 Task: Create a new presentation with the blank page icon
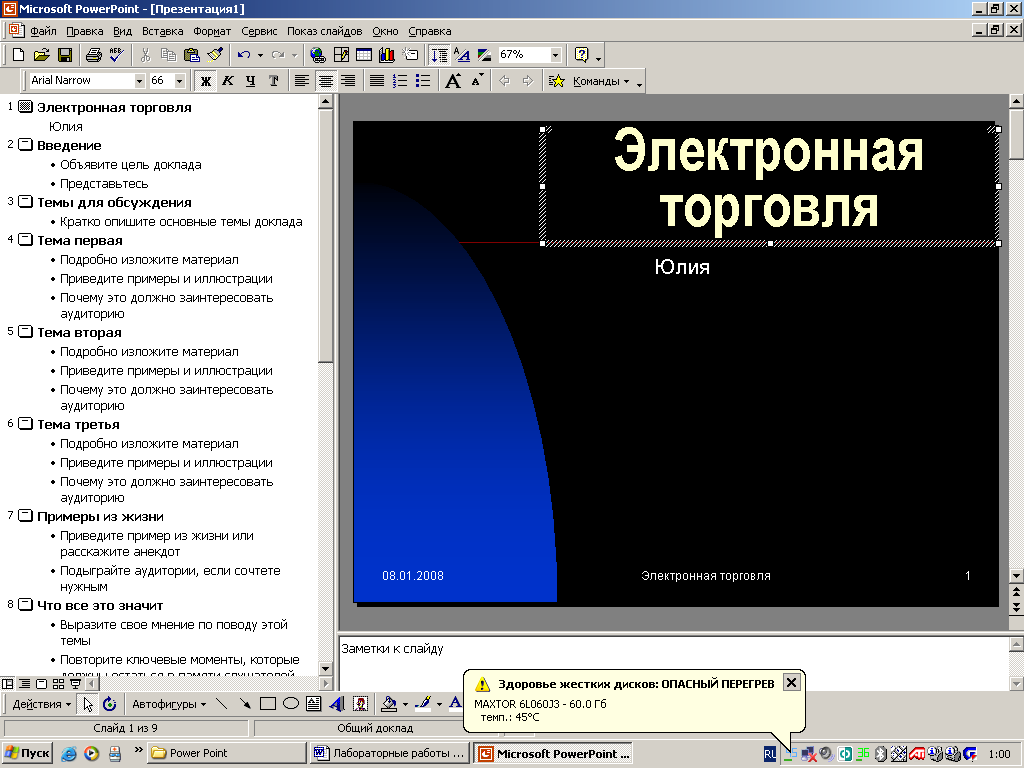coord(18,55)
